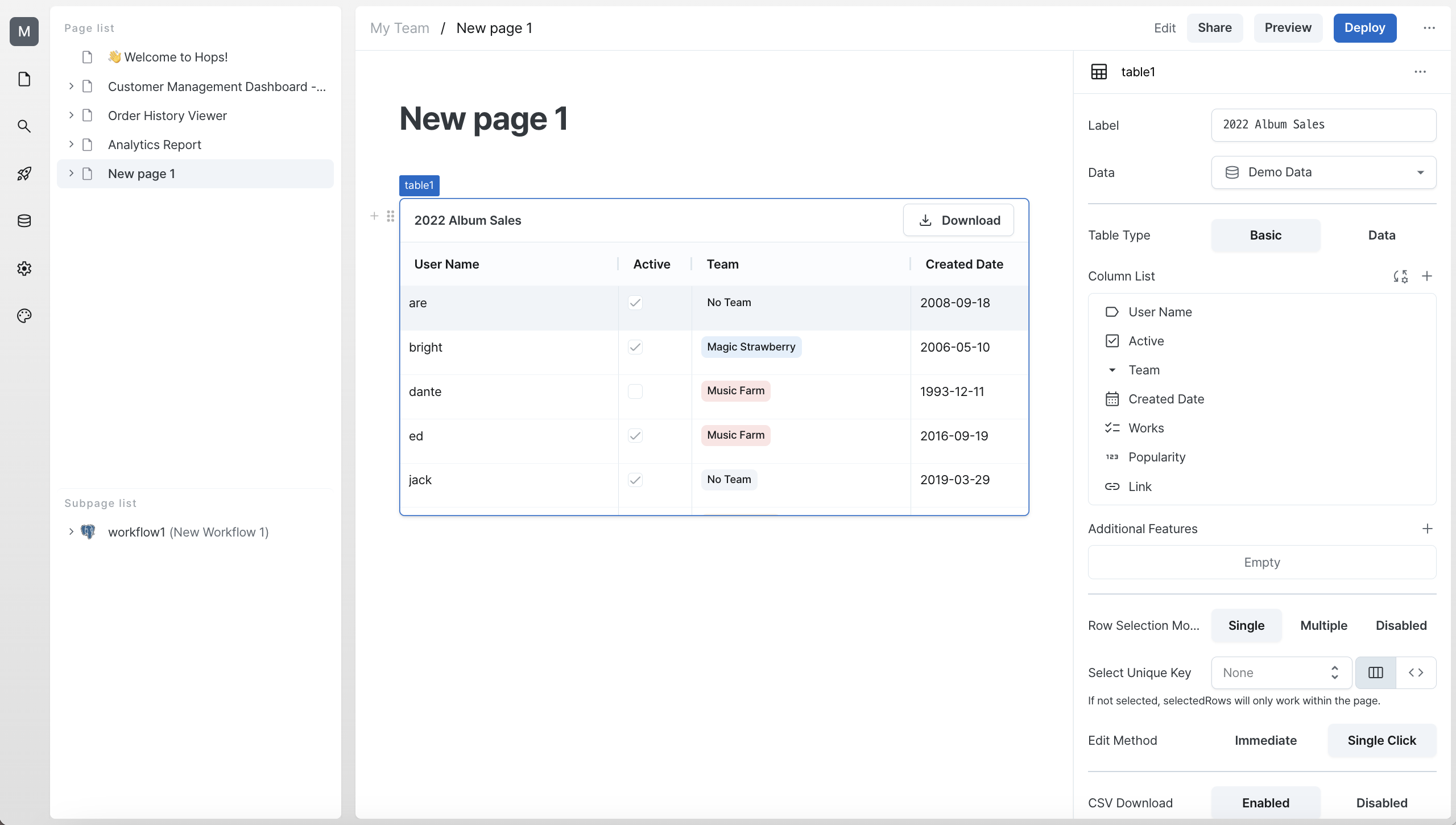Click the Deploy button in top bar
This screenshot has width=1456, height=825.
(1364, 27)
